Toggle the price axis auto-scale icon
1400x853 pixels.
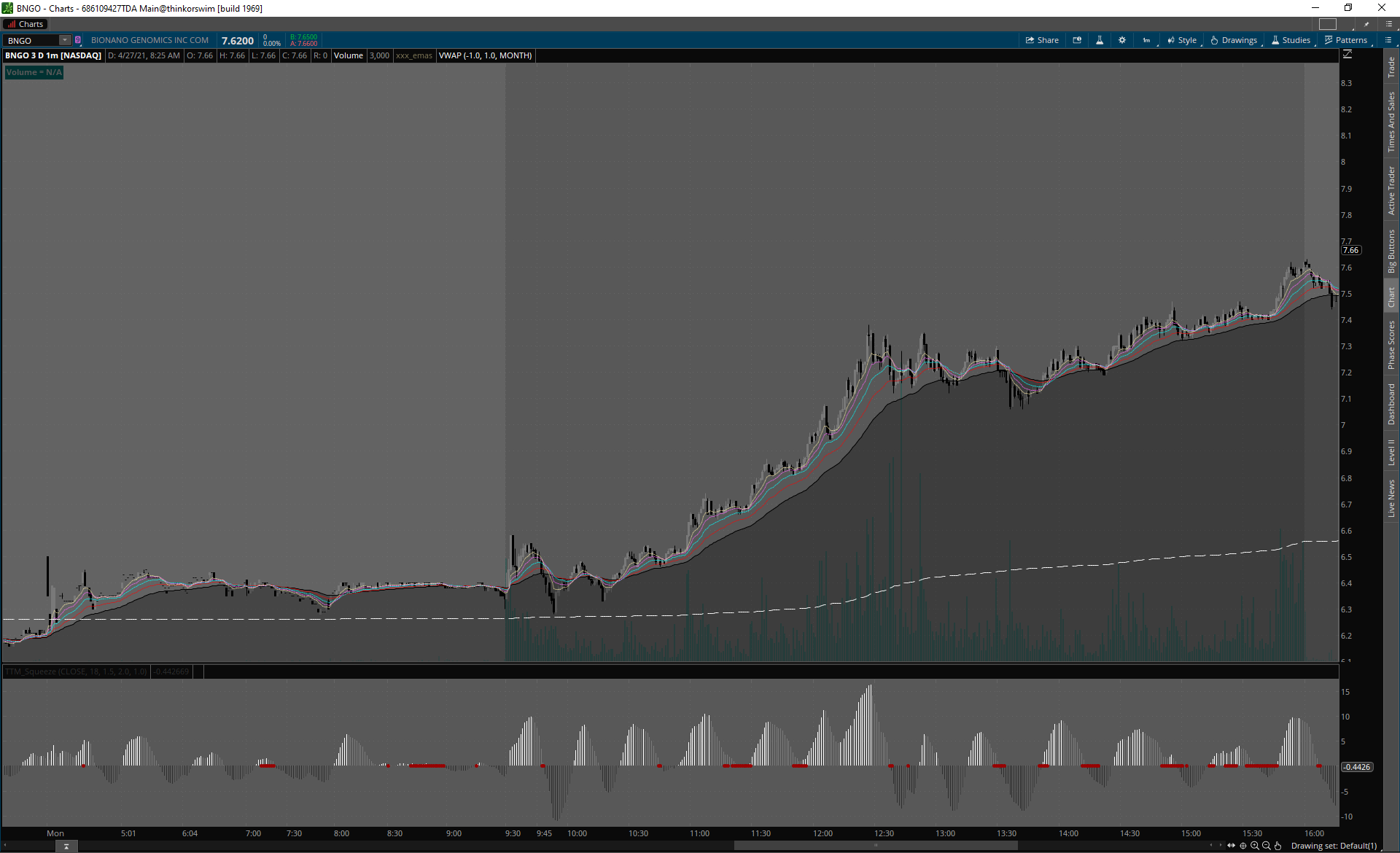coord(1347,55)
